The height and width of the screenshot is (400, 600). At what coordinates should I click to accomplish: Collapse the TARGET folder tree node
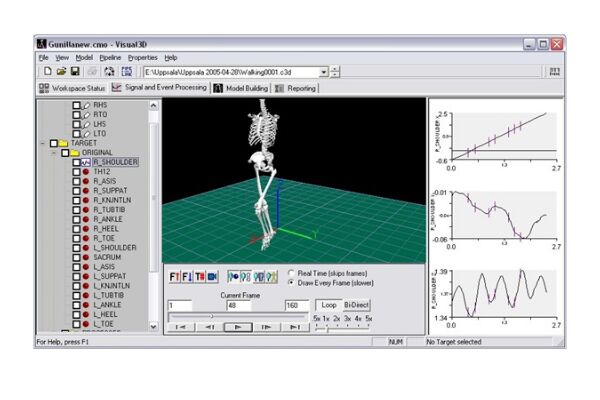point(42,142)
